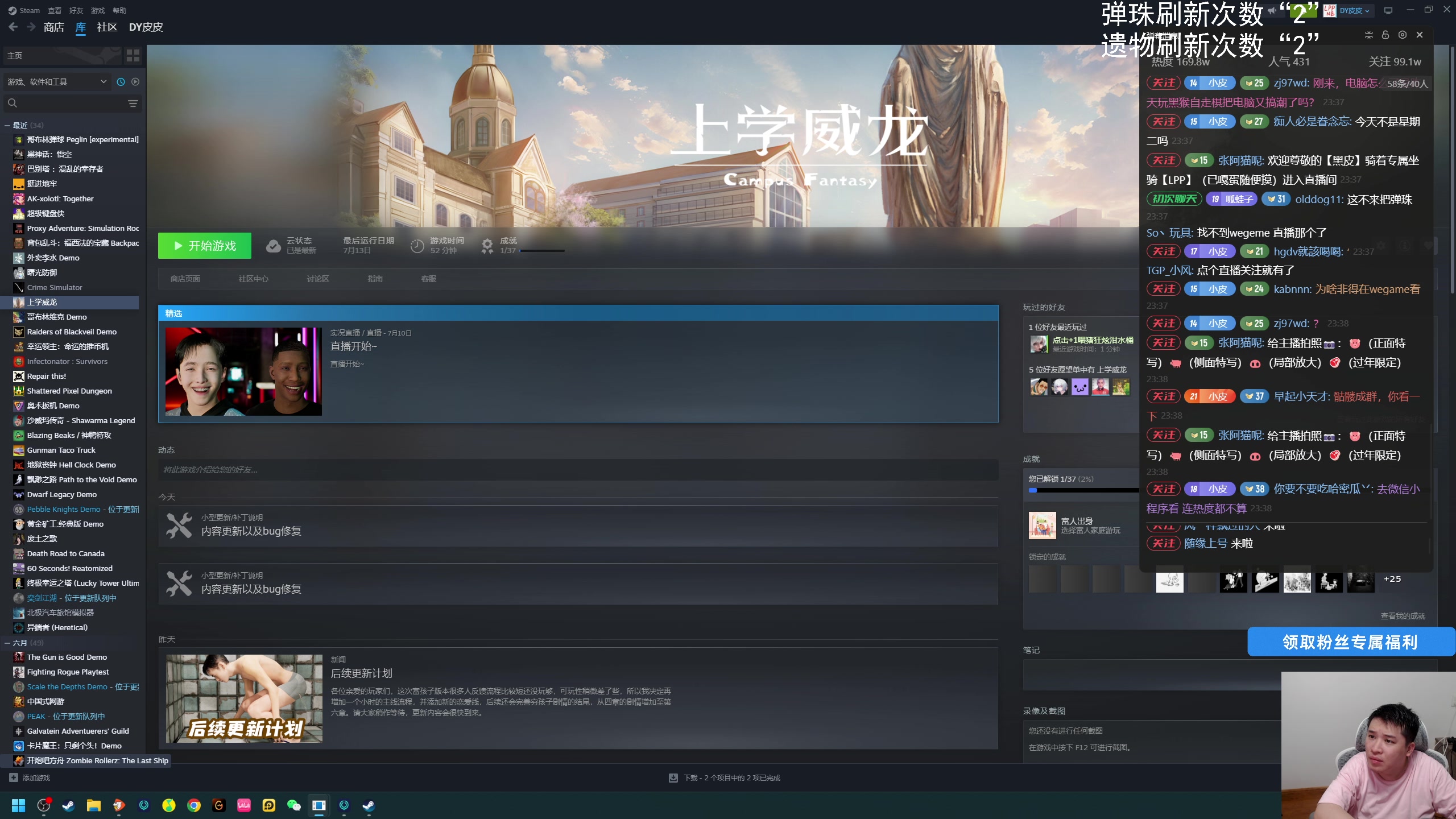Click the 领取粉丝专属福利 banner button
Viewport: 1456px width, 819px height.
point(1350,642)
